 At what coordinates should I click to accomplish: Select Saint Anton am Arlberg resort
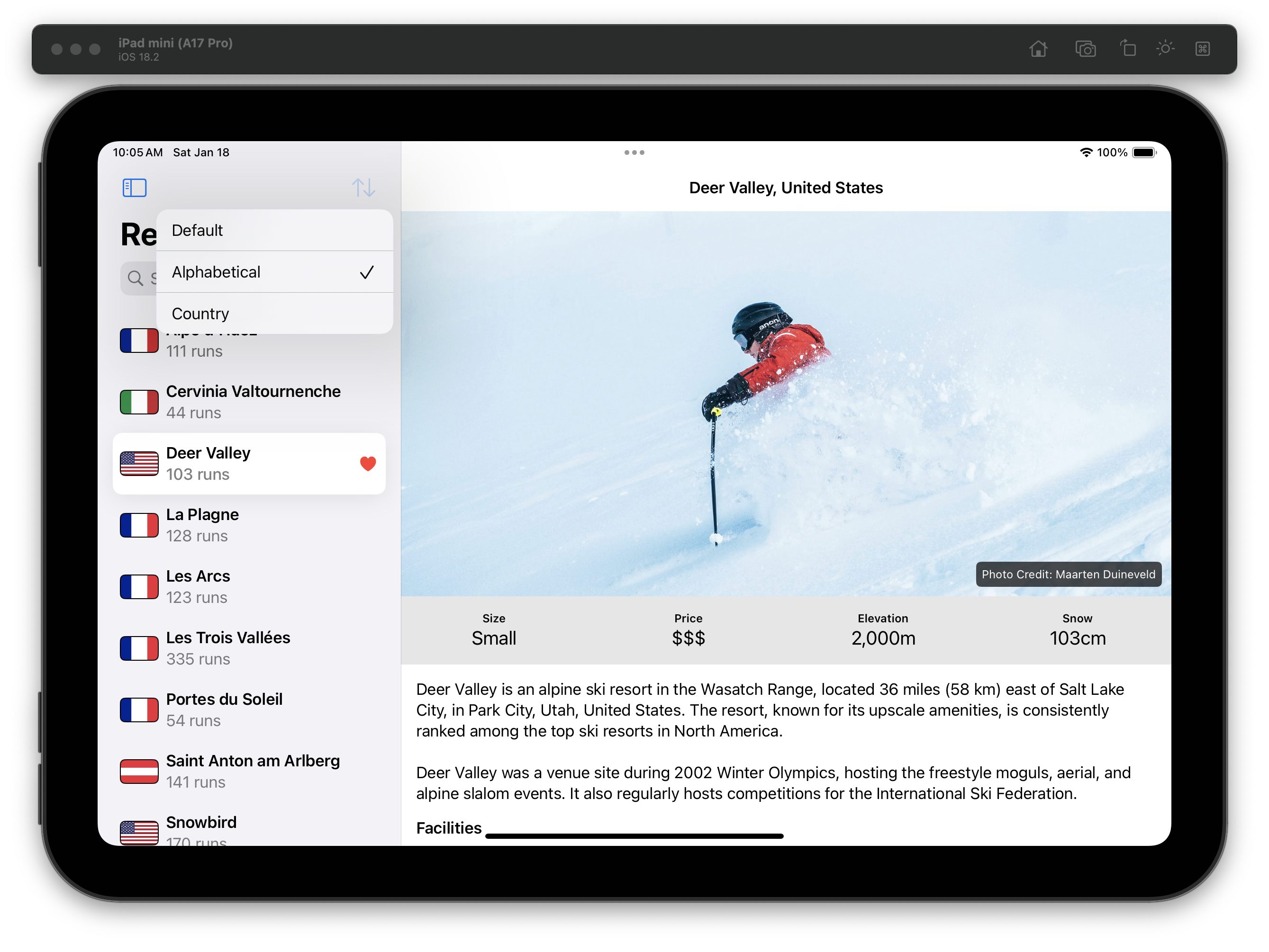tap(253, 770)
